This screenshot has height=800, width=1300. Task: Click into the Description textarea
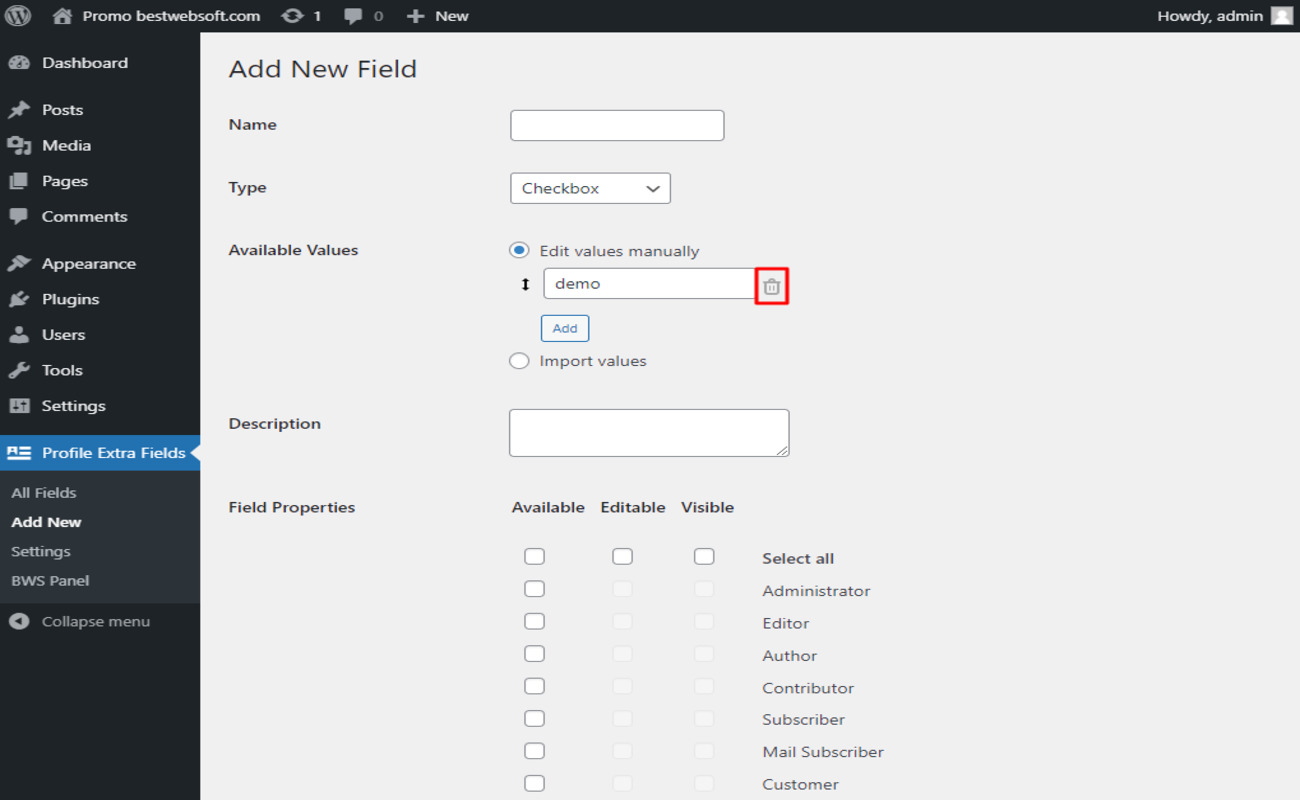pyautogui.click(x=649, y=433)
